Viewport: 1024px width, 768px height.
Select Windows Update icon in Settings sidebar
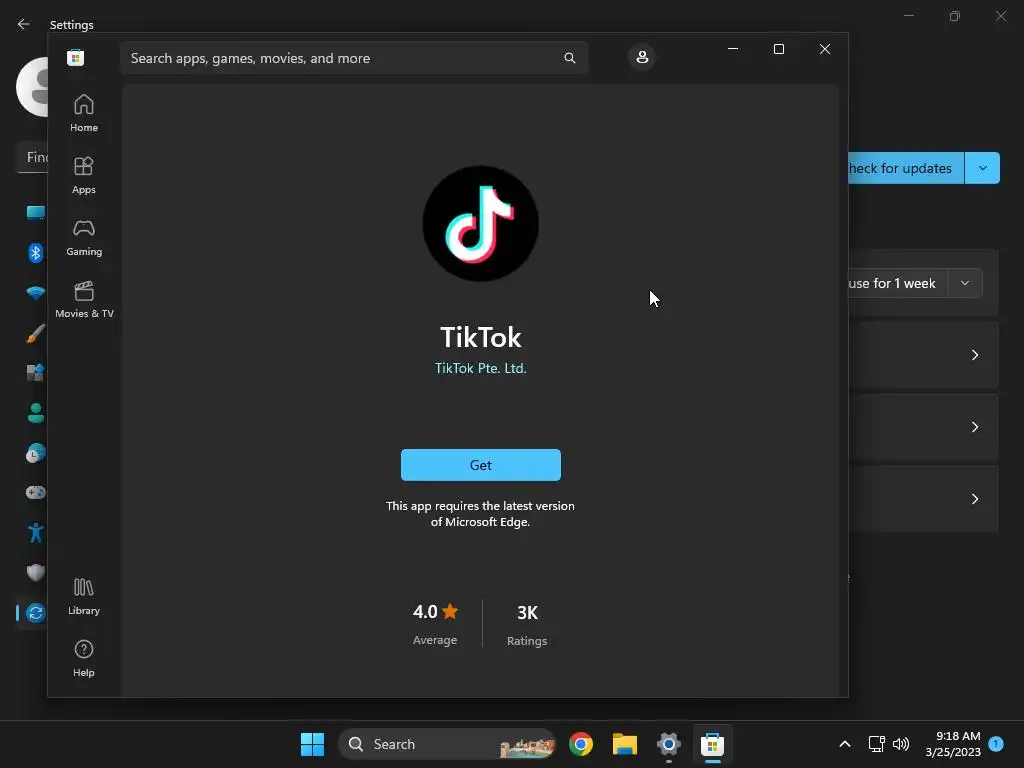(x=35, y=613)
